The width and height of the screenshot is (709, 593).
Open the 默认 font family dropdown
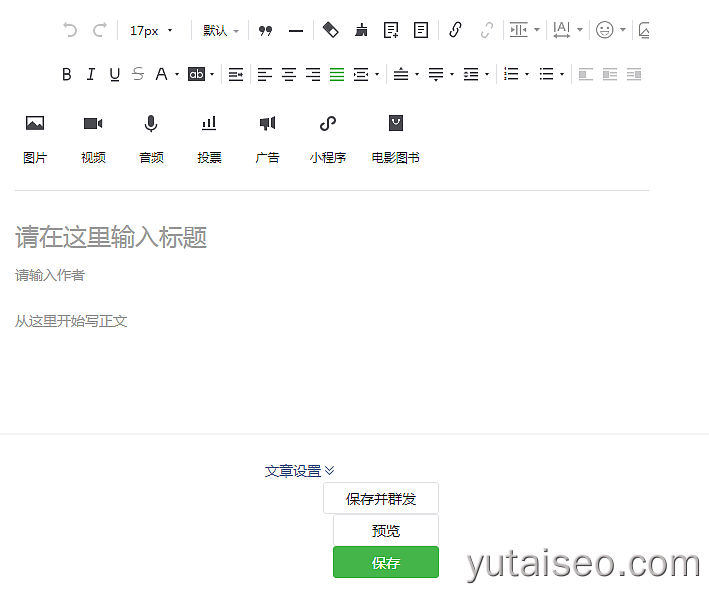click(x=221, y=30)
